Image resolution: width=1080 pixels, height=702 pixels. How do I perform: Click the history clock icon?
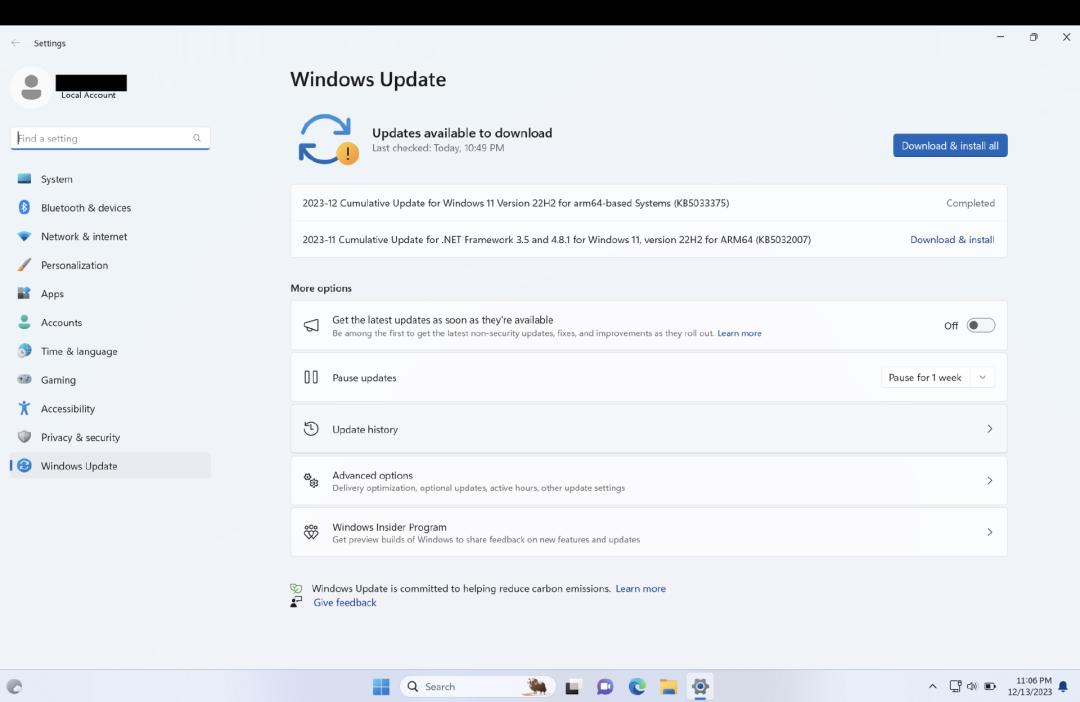[x=311, y=429]
